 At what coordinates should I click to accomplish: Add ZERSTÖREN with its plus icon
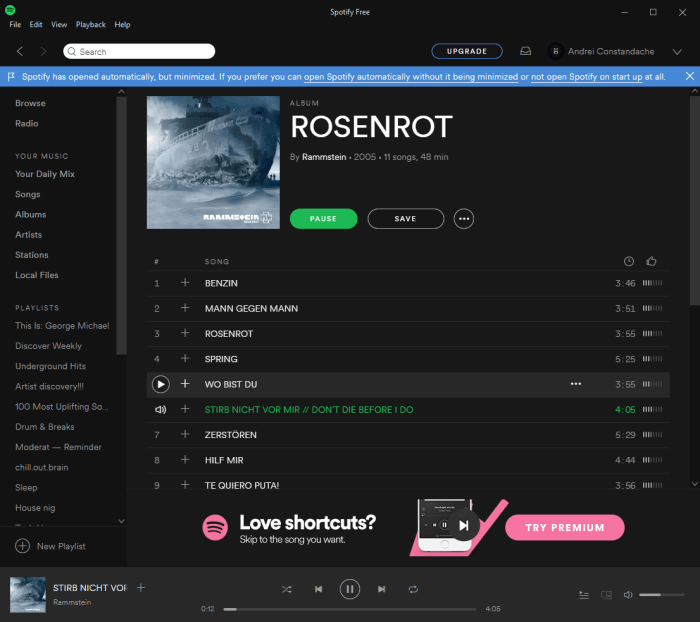(x=185, y=434)
